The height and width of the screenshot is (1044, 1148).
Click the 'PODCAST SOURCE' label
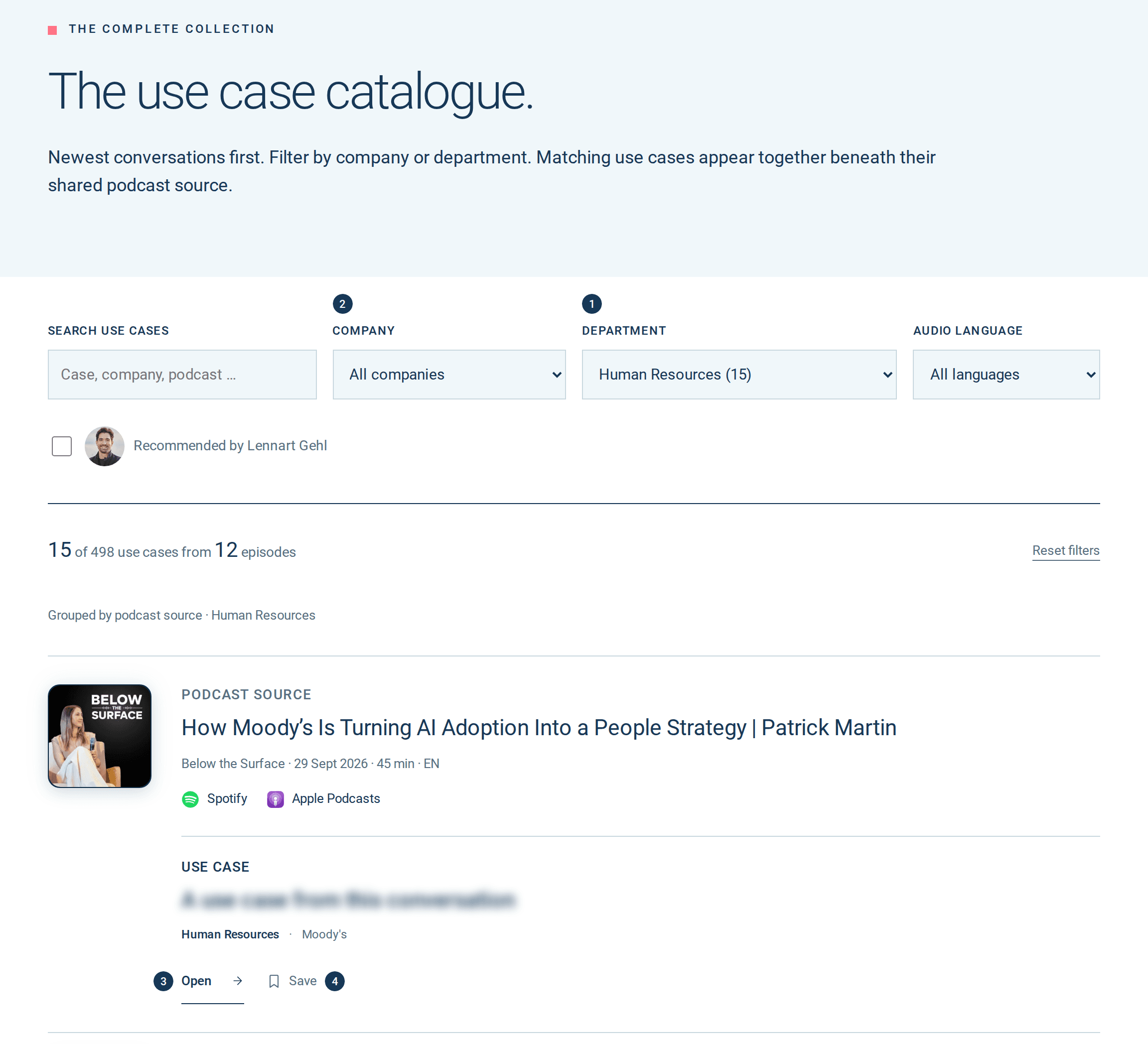tap(247, 694)
